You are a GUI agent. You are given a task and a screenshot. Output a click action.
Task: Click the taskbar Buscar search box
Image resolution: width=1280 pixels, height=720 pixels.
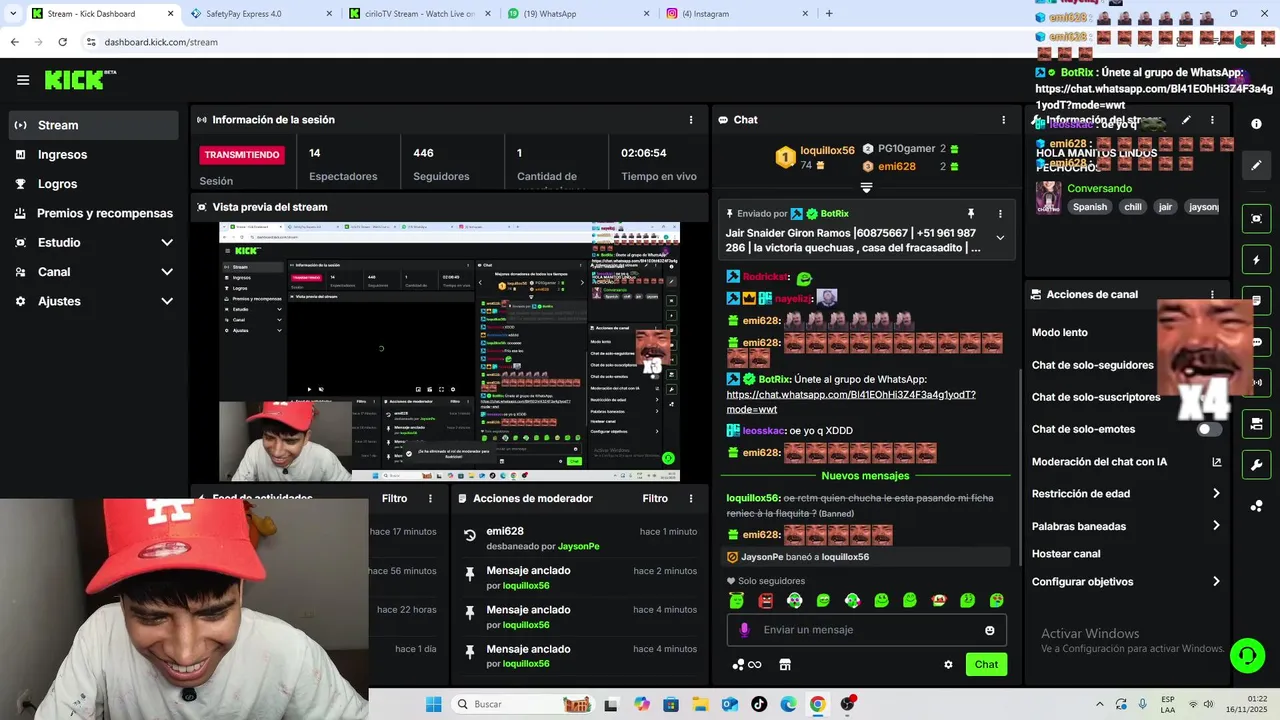point(525,704)
